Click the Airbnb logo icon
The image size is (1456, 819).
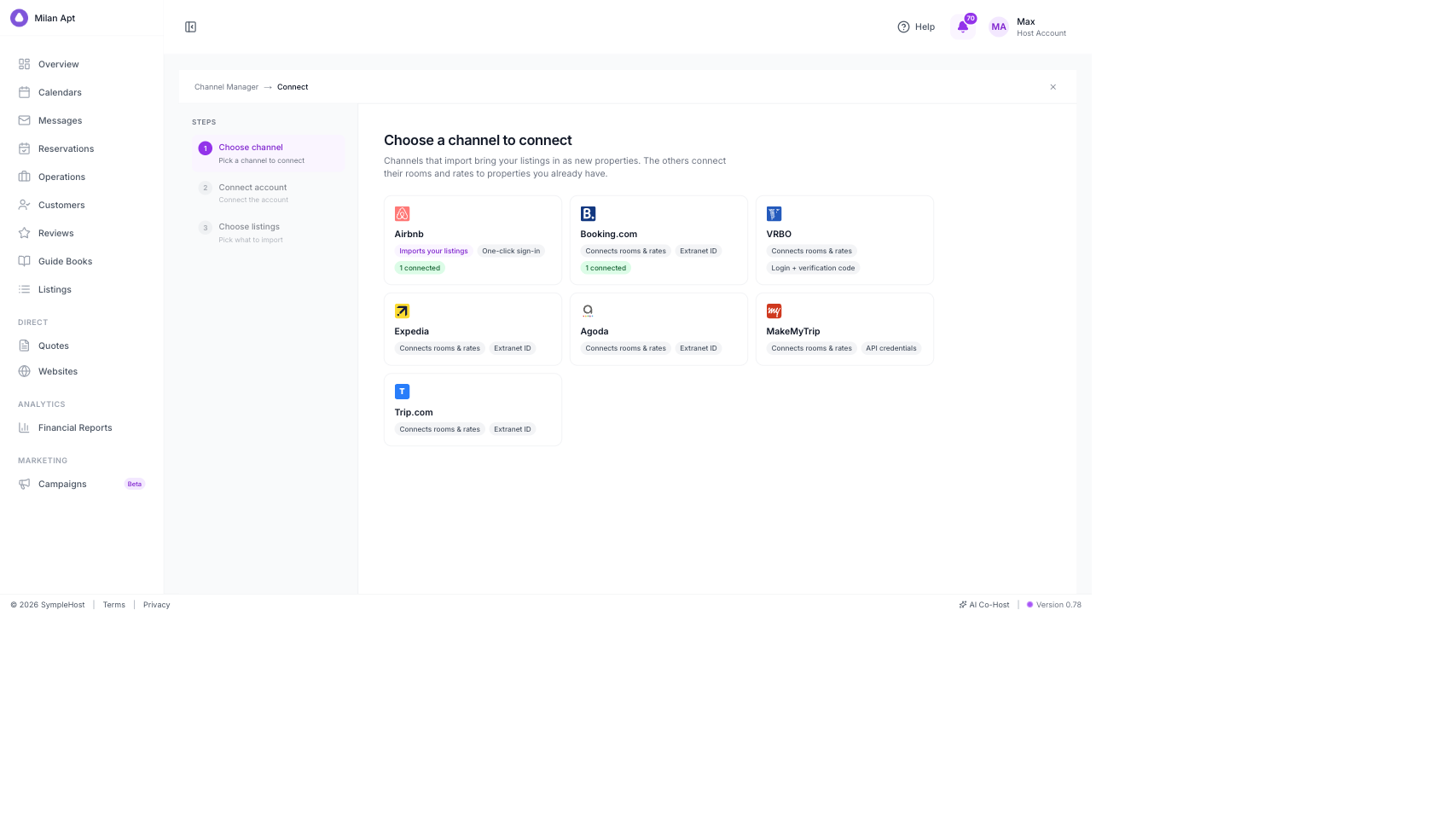[403, 214]
